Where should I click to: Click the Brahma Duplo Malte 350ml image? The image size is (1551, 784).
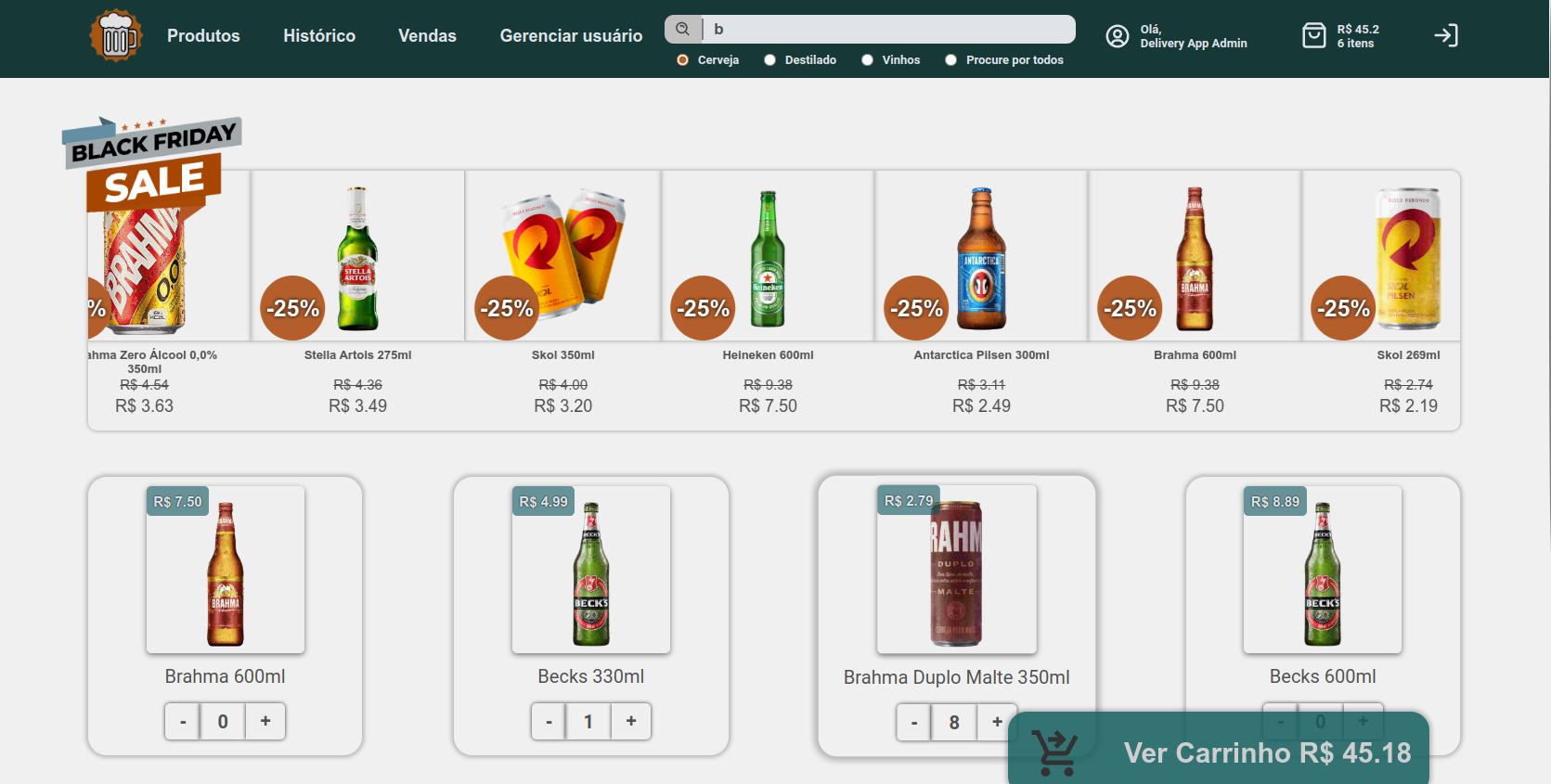pyautogui.click(x=957, y=570)
